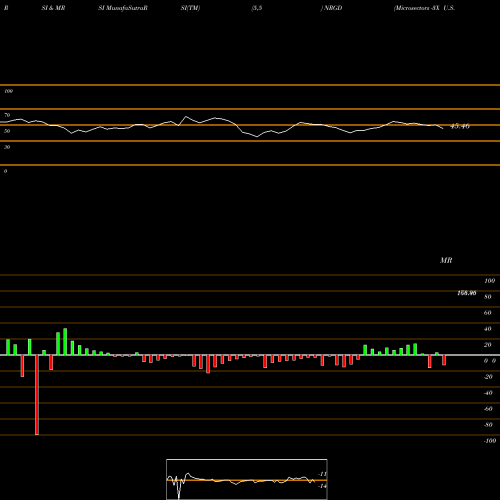The image size is (500, 500).
Task: Click the 50 level label on RSI chart
Action: click(7, 131)
